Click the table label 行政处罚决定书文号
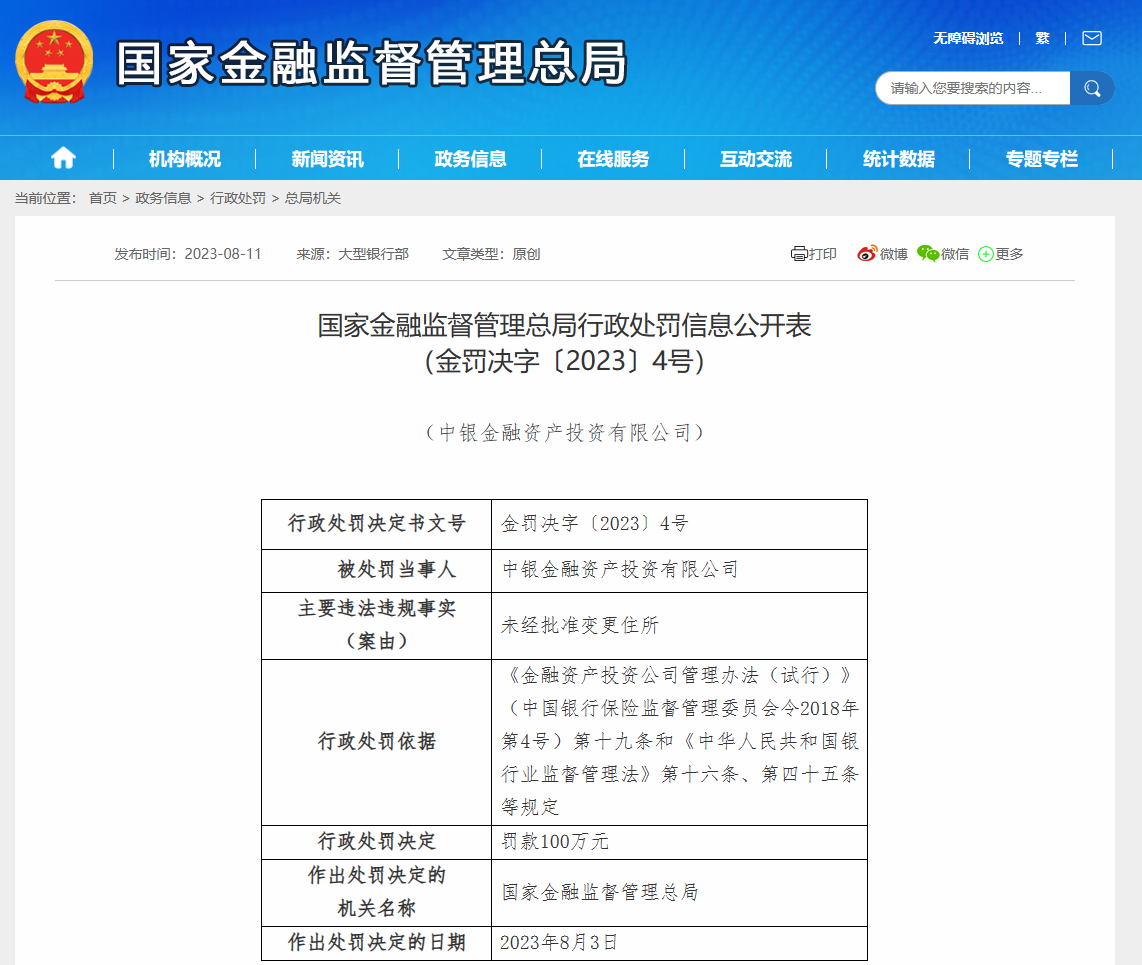Image resolution: width=1142 pixels, height=965 pixels. (x=377, y=523)
